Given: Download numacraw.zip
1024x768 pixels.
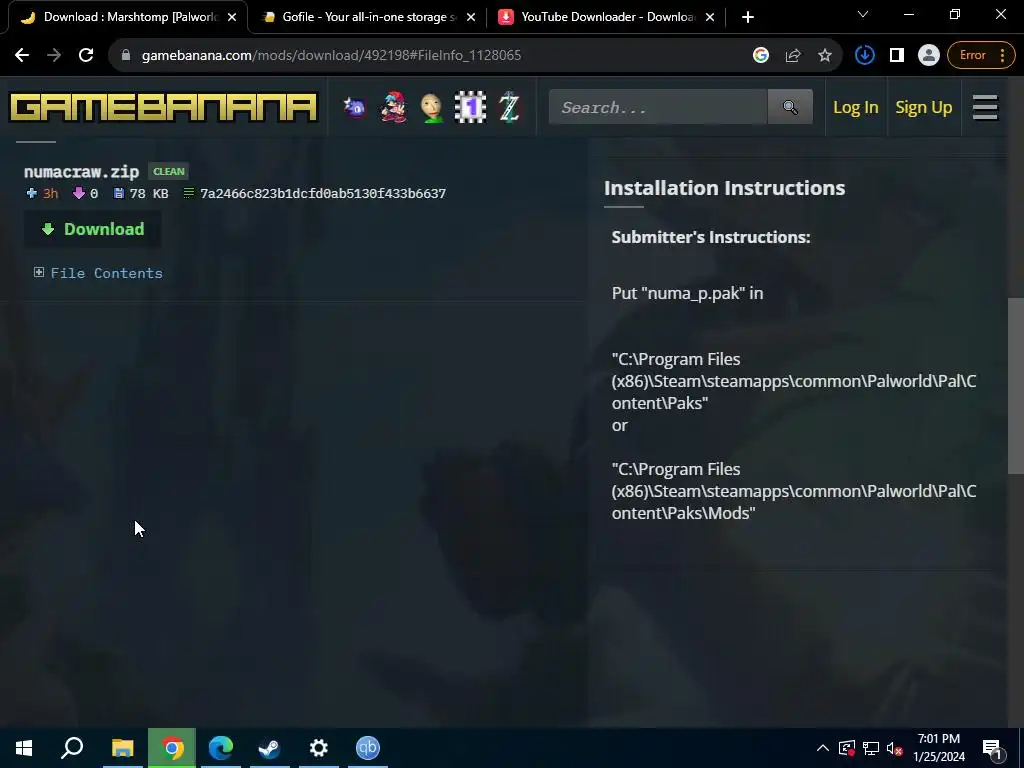Looking at the screenshot, I should [93, 229].
